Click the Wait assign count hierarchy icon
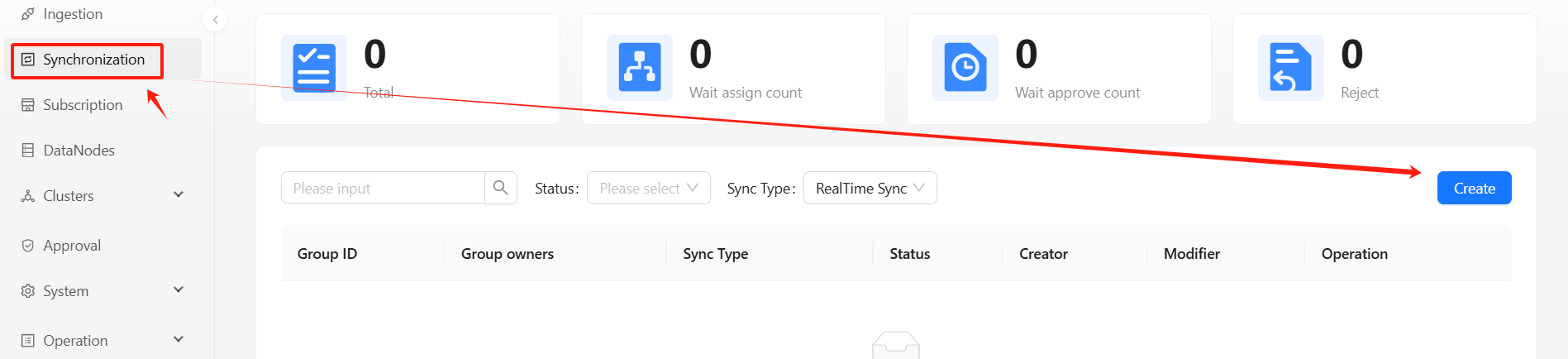This screenshot has height=359, width=1568. [x=640, y=68]
